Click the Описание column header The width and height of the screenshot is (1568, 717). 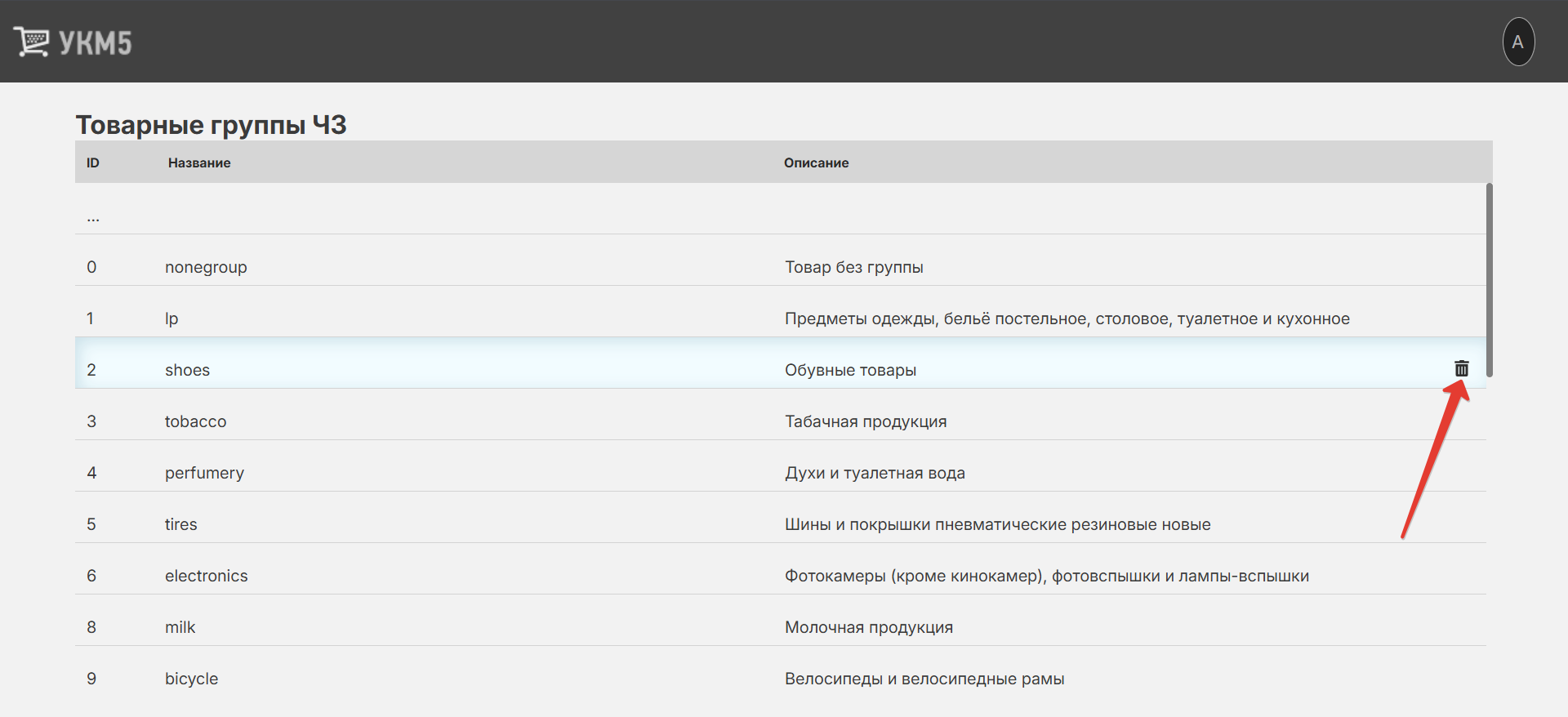tap(816, 163)
